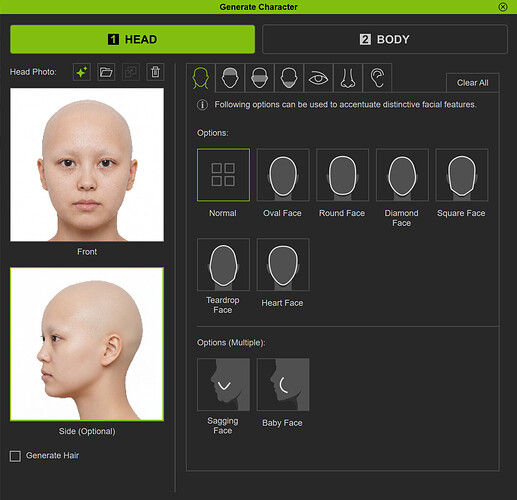This screenshot has height=500, width=517.
Task: Choose the Round Face option
Action: (343, 175)
